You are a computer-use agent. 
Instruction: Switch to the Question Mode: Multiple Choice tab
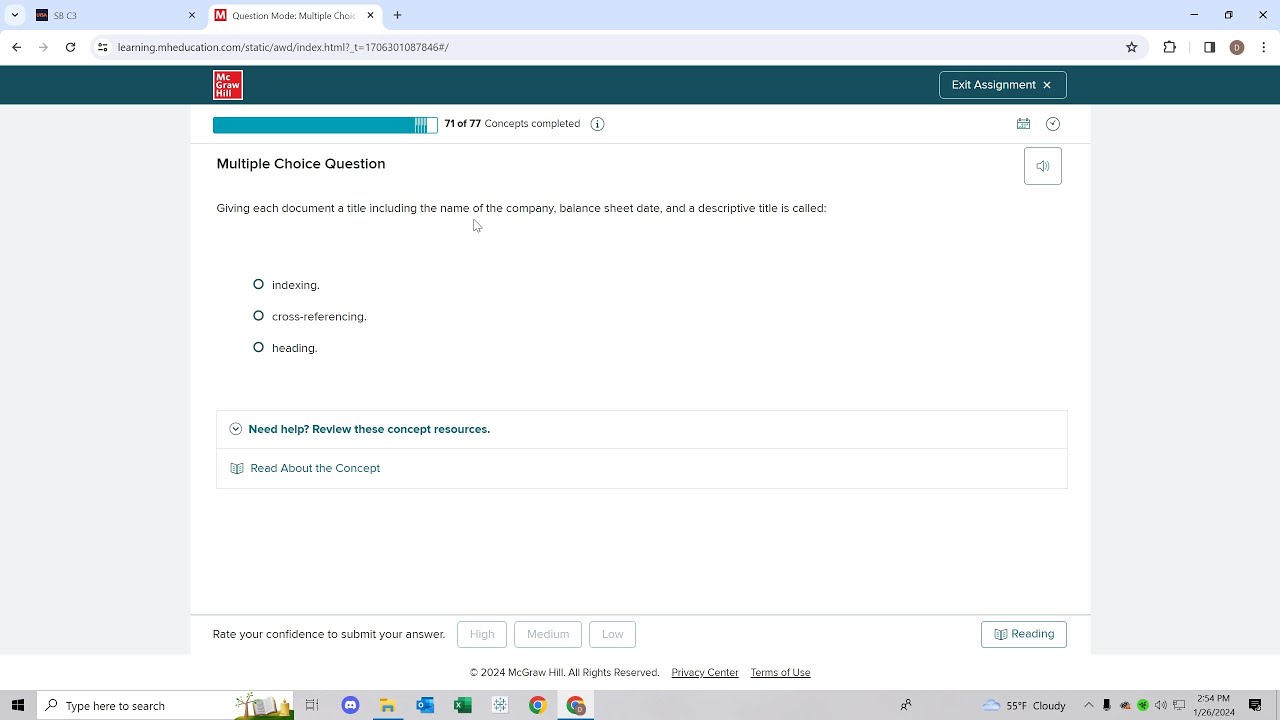(295, 15)
